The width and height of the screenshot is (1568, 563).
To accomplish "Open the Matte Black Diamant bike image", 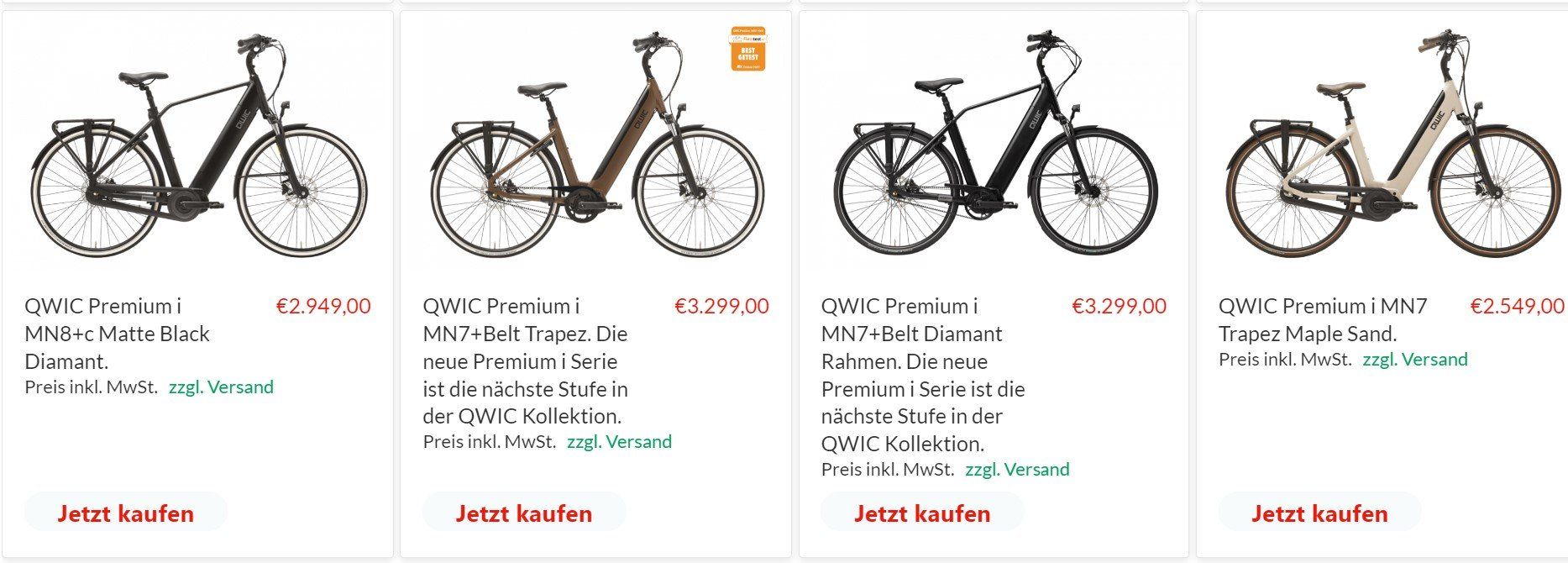I will [x=198, y=147].
